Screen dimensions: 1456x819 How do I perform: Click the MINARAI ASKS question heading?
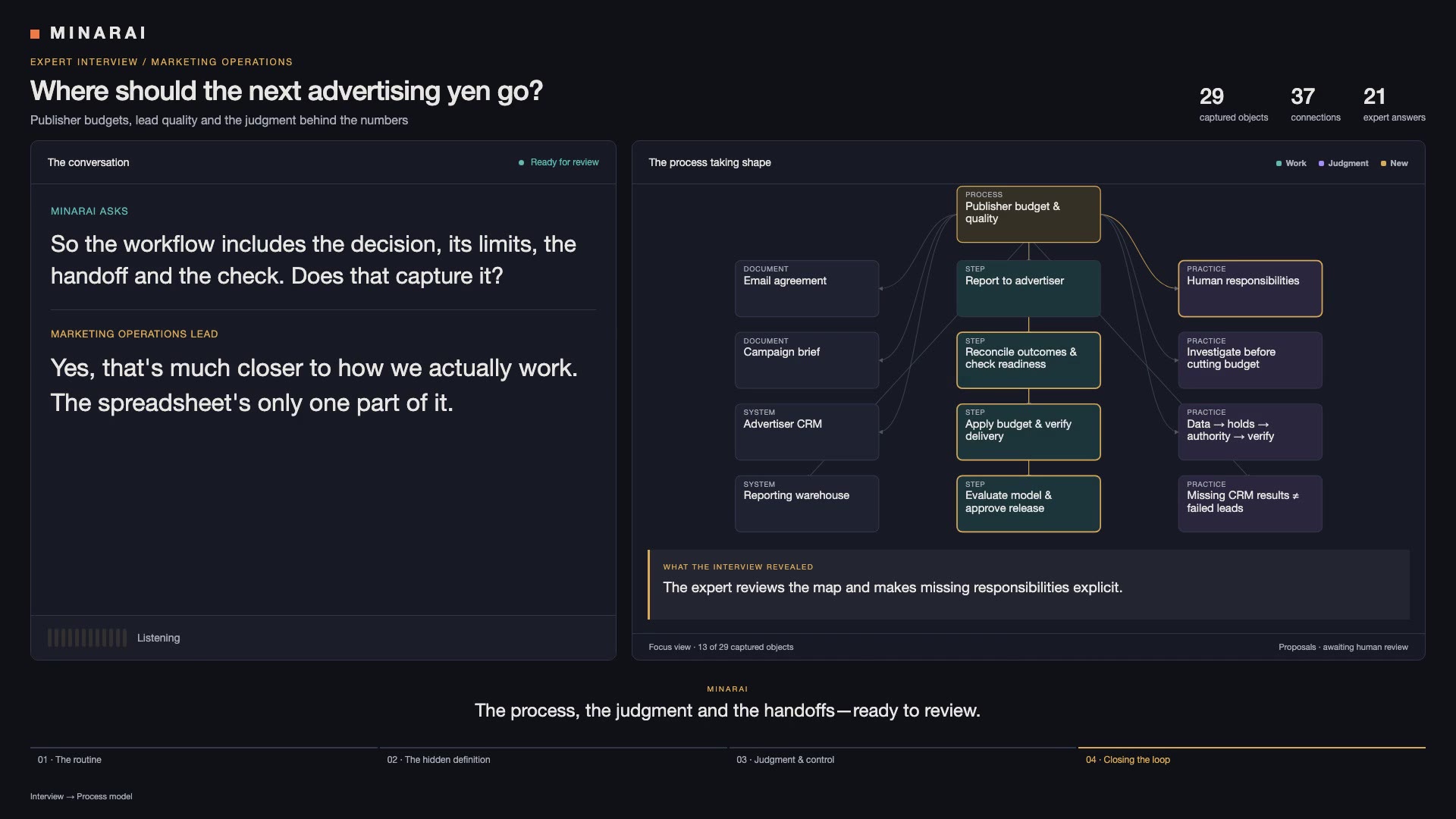coord(89,212)
